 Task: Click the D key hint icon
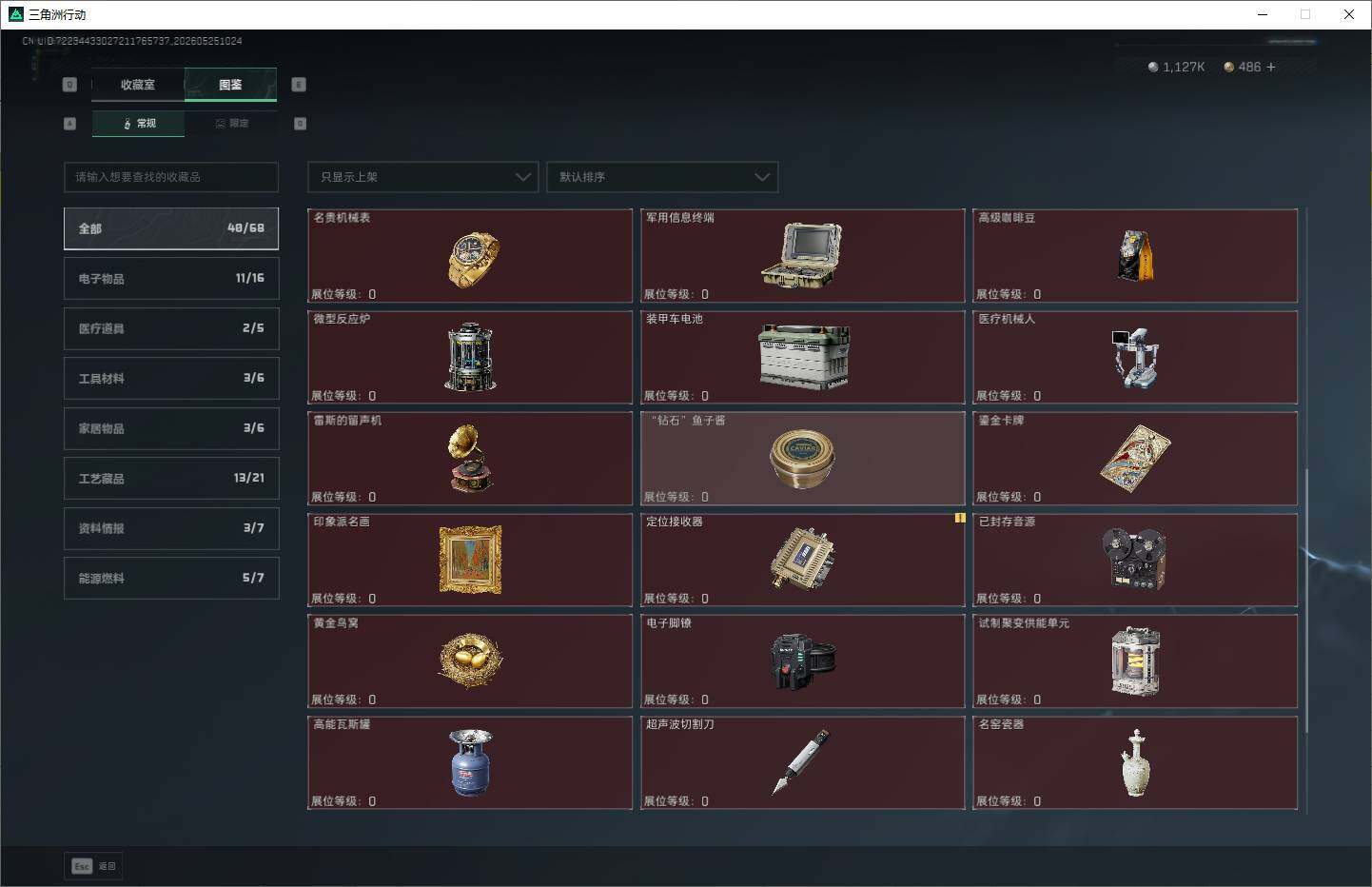[x=300, y=124]
